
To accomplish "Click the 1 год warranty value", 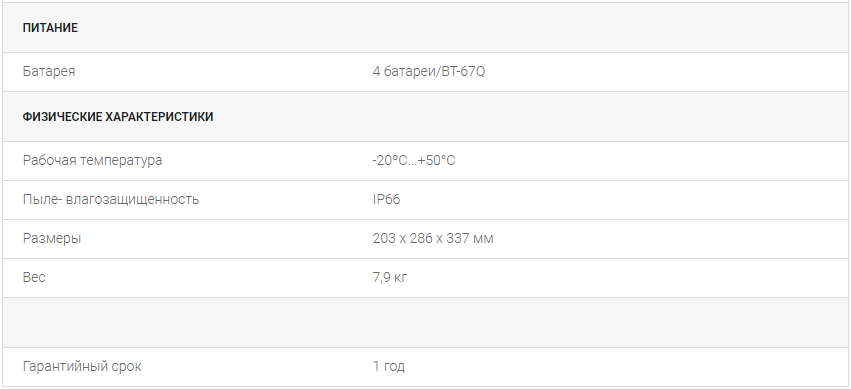I will 389,367.
